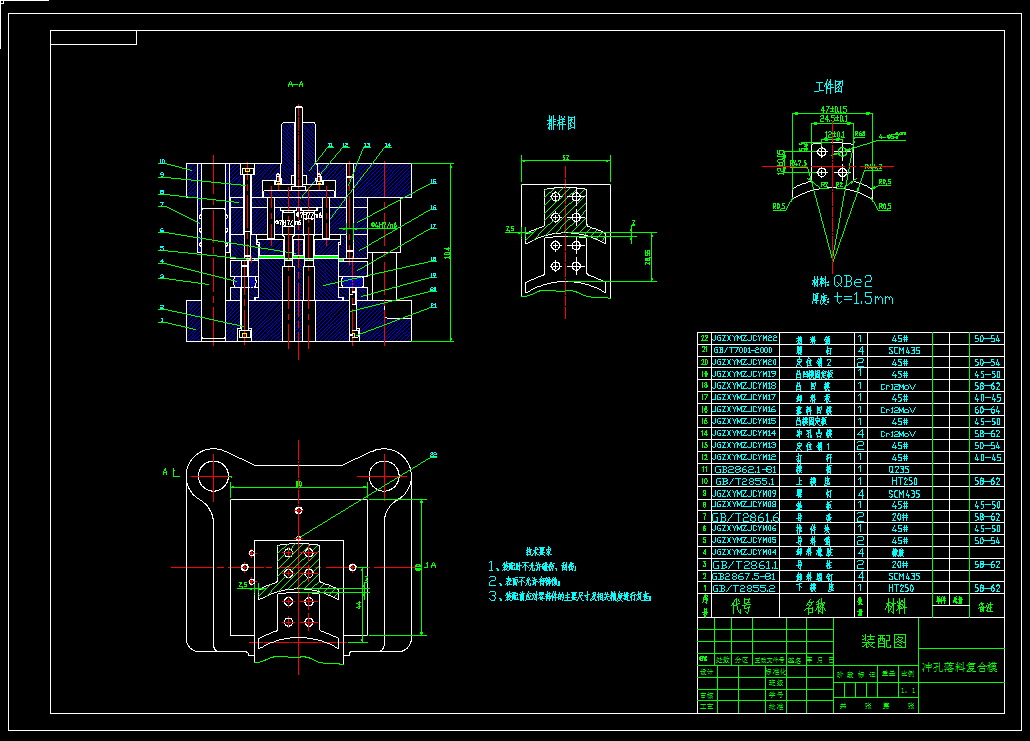Select the GB/T2855.2 code cell

(x=744, y=589)
